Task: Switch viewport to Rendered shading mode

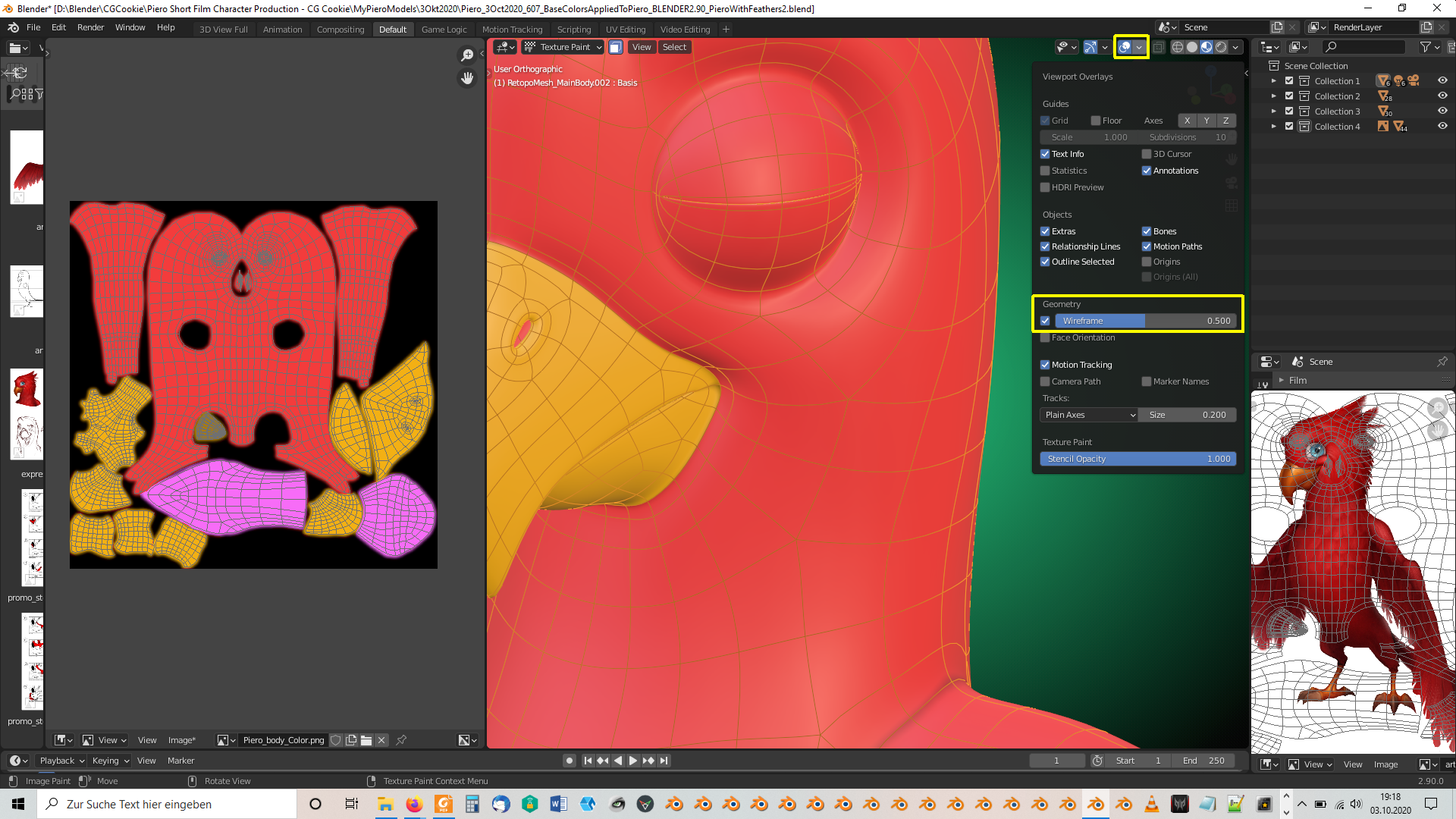Action: coord(1220,47)
